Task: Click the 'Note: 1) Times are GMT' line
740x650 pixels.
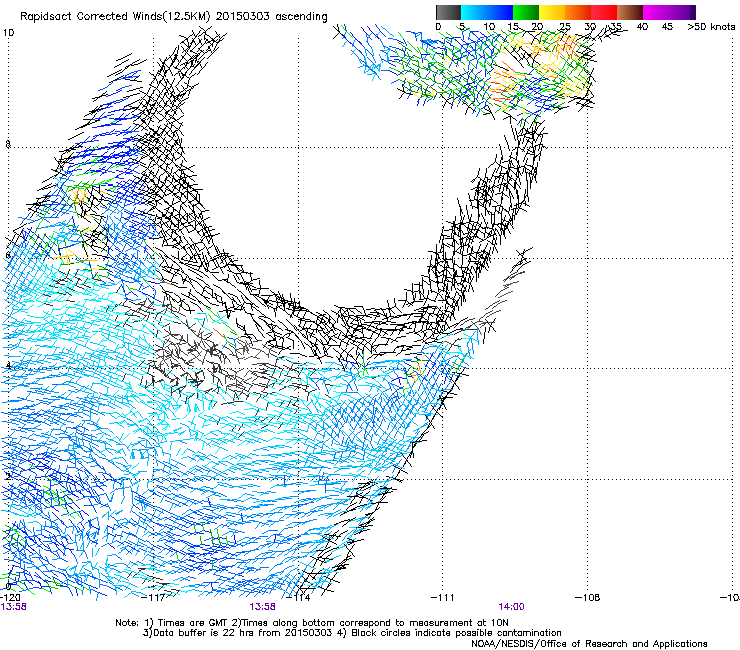Action: (312, 623)
